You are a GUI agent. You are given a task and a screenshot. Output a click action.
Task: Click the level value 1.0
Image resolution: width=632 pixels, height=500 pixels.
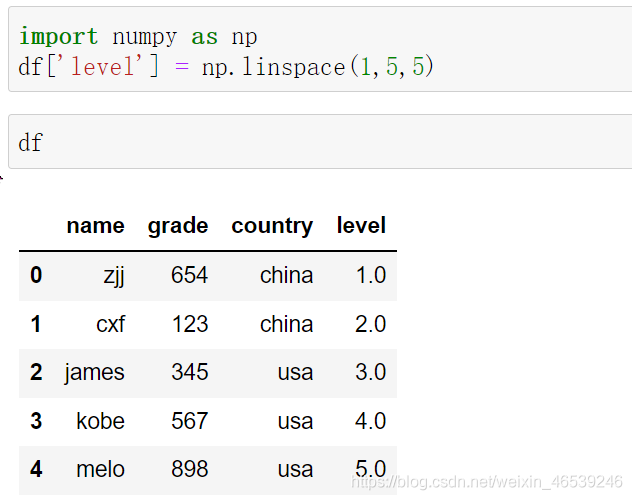(x=371, y=275)
